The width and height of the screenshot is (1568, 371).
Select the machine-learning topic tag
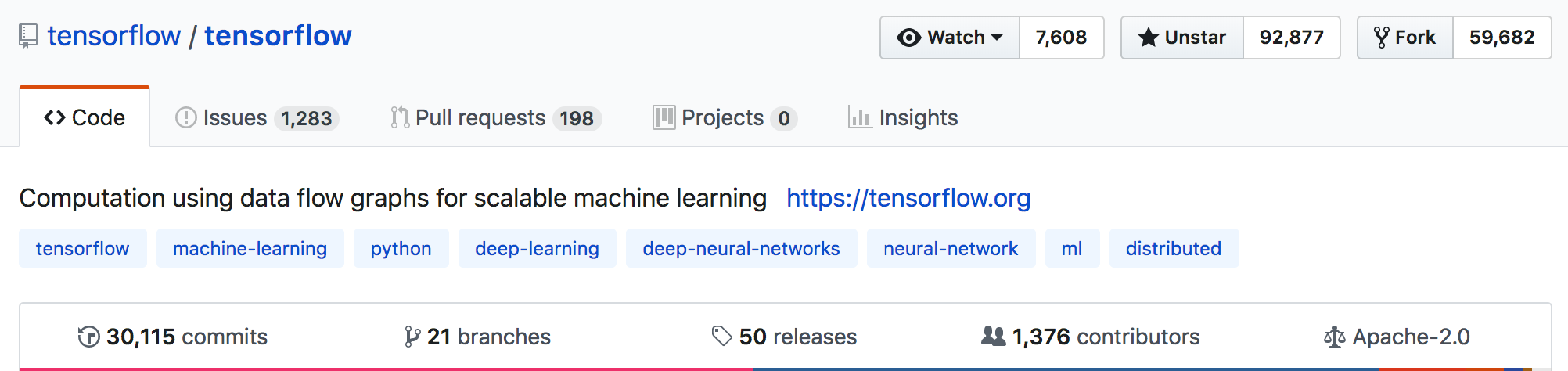(250, 248)
